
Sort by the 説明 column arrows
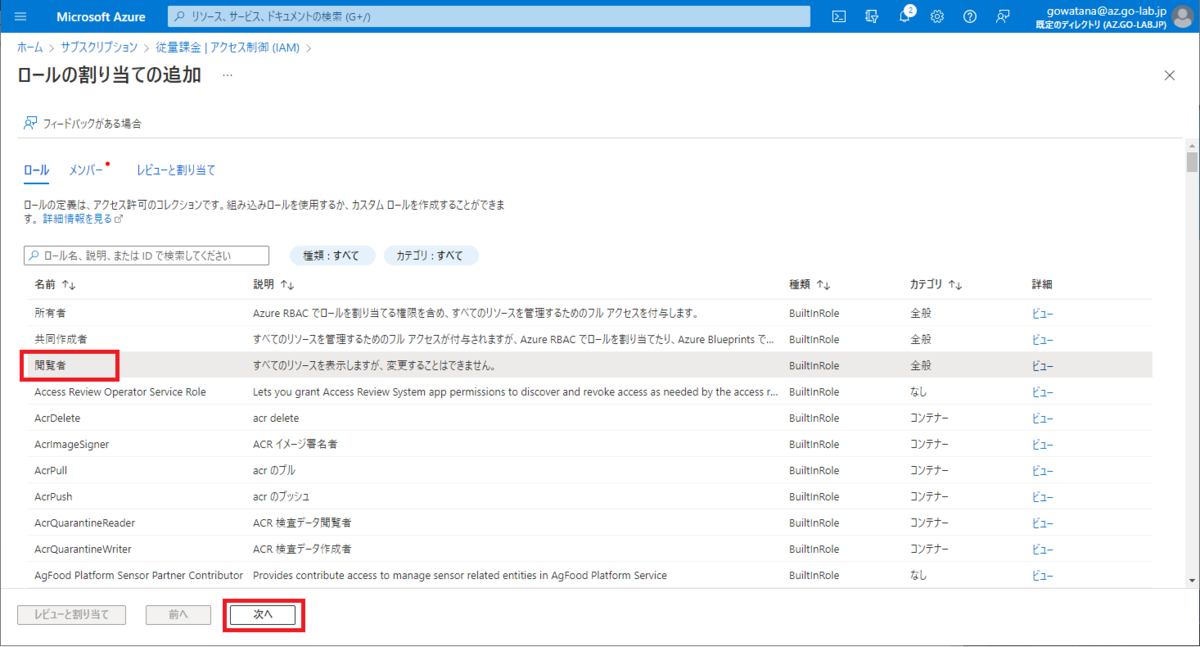pyautogui.click(x=287, y=285)
